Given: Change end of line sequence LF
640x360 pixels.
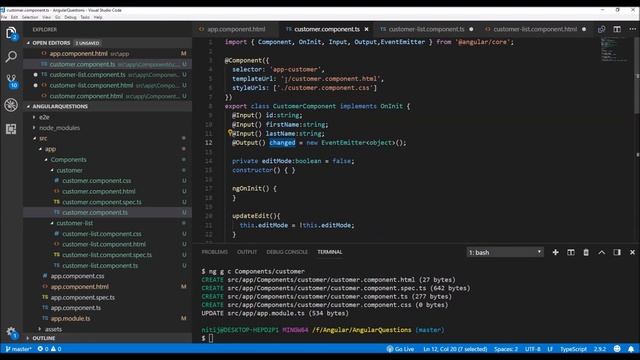Looking at the screenshot, I should click(x=550, y=349).
